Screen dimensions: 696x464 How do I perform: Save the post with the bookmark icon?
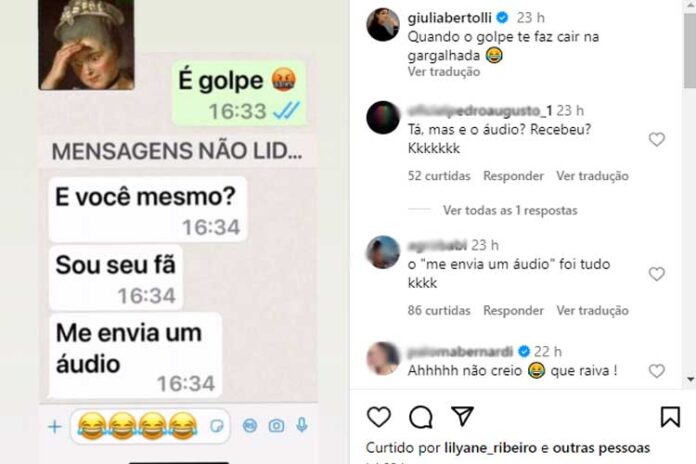tap(670, 417)
